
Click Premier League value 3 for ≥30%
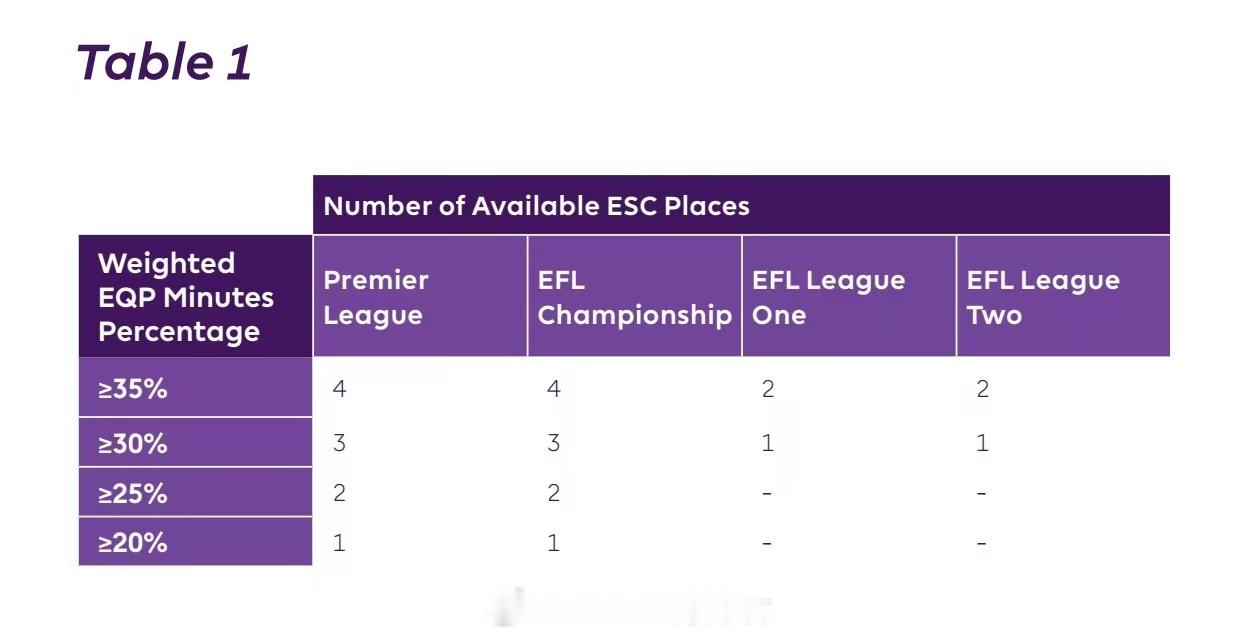339,443
